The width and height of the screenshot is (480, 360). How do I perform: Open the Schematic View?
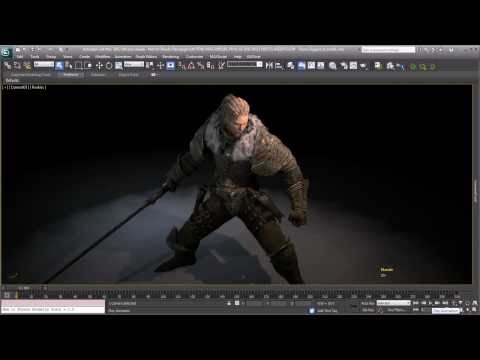pyautogui.click(x=321, y=66)
